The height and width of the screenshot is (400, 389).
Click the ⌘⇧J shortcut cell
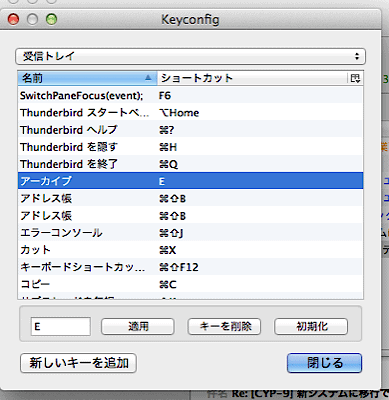pos(171,233)
